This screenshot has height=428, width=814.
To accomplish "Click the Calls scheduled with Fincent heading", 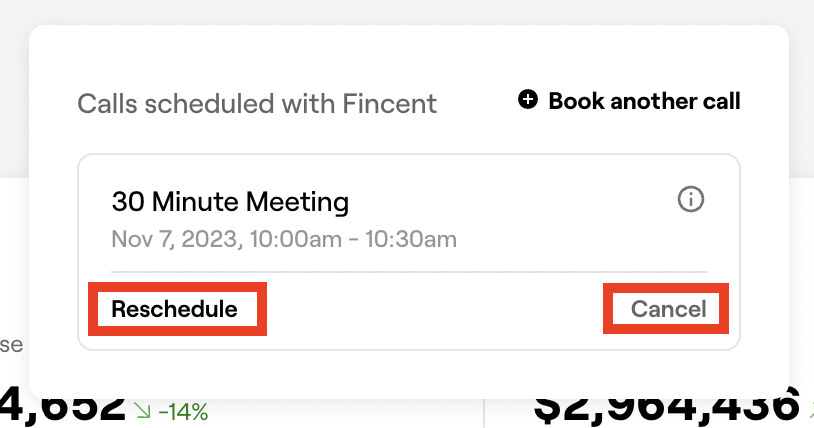I will (x=257, y=103).
